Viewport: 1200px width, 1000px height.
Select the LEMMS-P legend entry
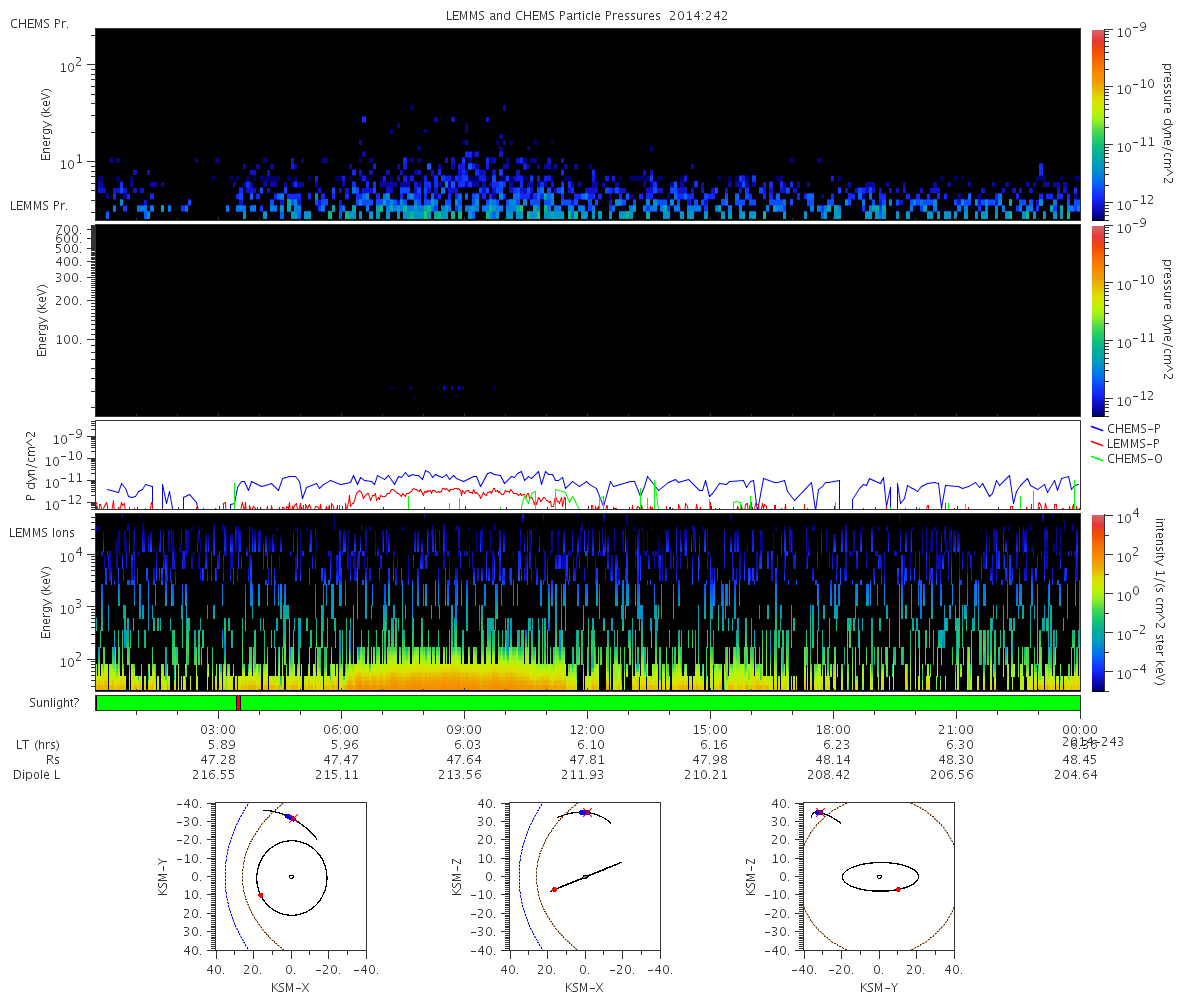pyautogui.click(x=1132, y=443)
